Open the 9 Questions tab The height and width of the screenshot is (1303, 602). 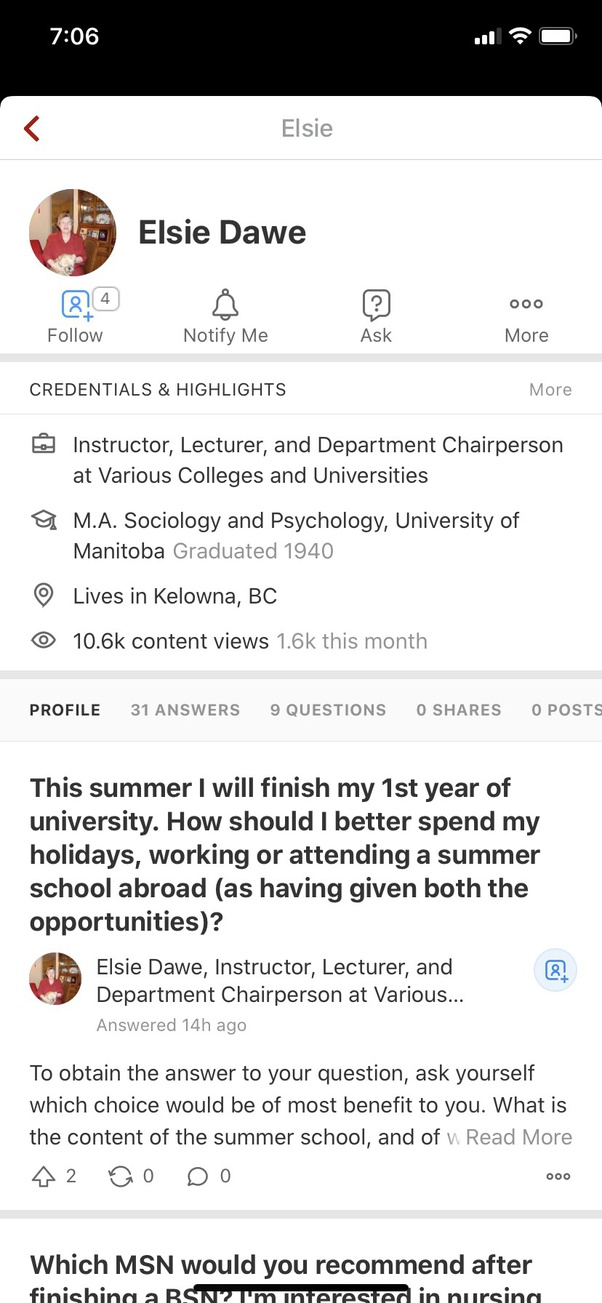coord(328,710)
